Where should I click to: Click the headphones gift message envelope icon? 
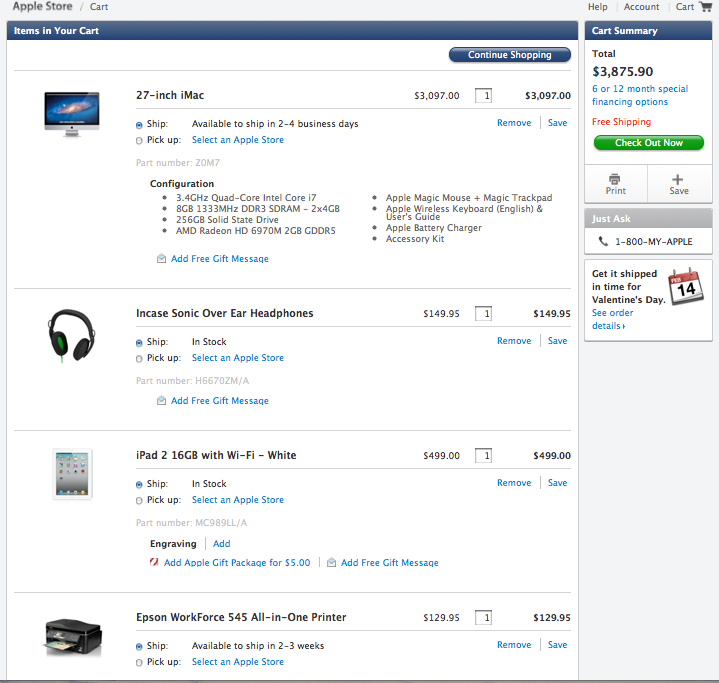[161, 401]
